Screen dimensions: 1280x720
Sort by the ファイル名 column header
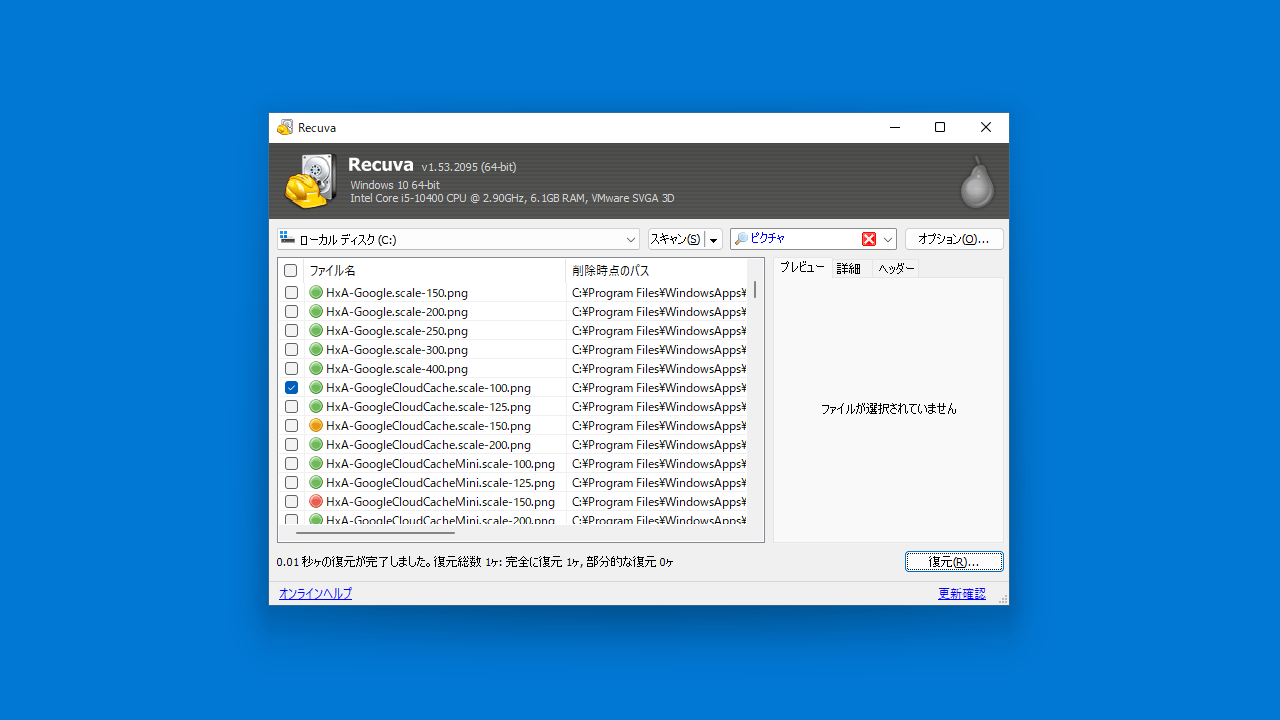[x=434, y=271]
